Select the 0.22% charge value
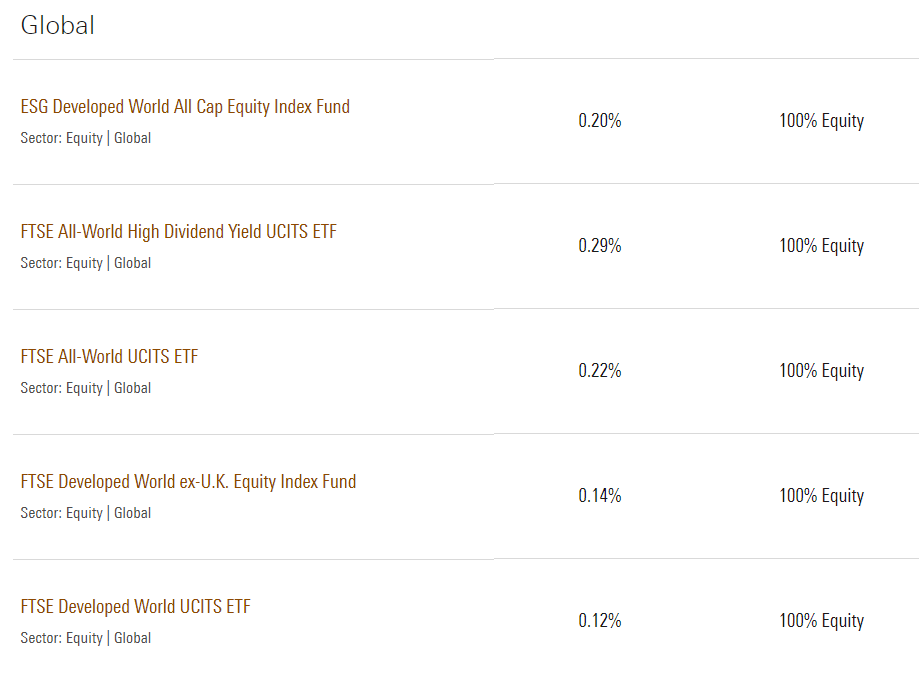The width and height of the screenshot is (919, 675). 600,371
